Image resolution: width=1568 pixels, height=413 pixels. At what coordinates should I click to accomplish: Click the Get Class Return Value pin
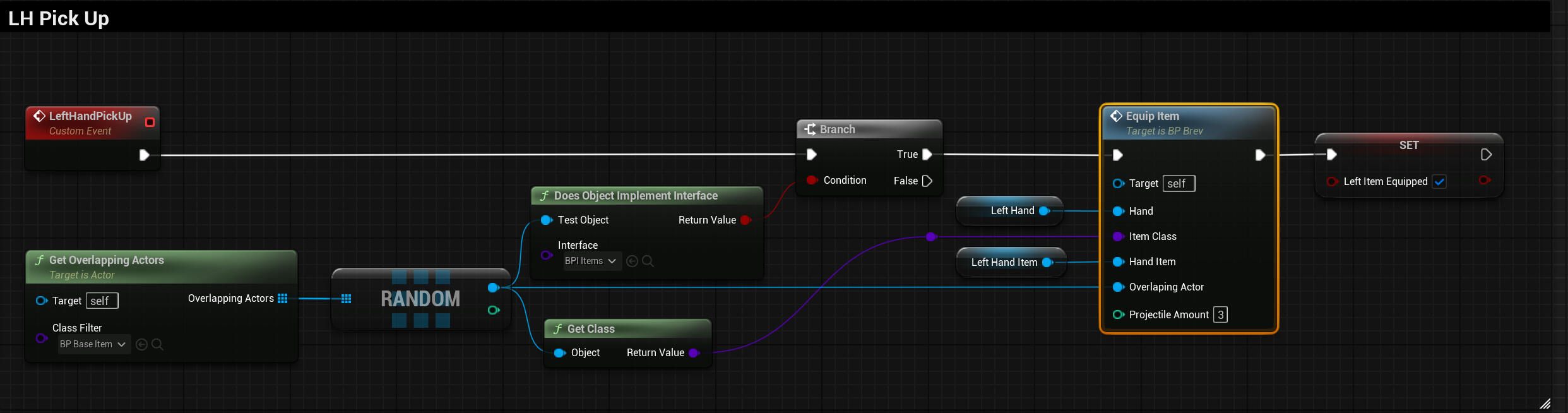(x=694, y=353)
